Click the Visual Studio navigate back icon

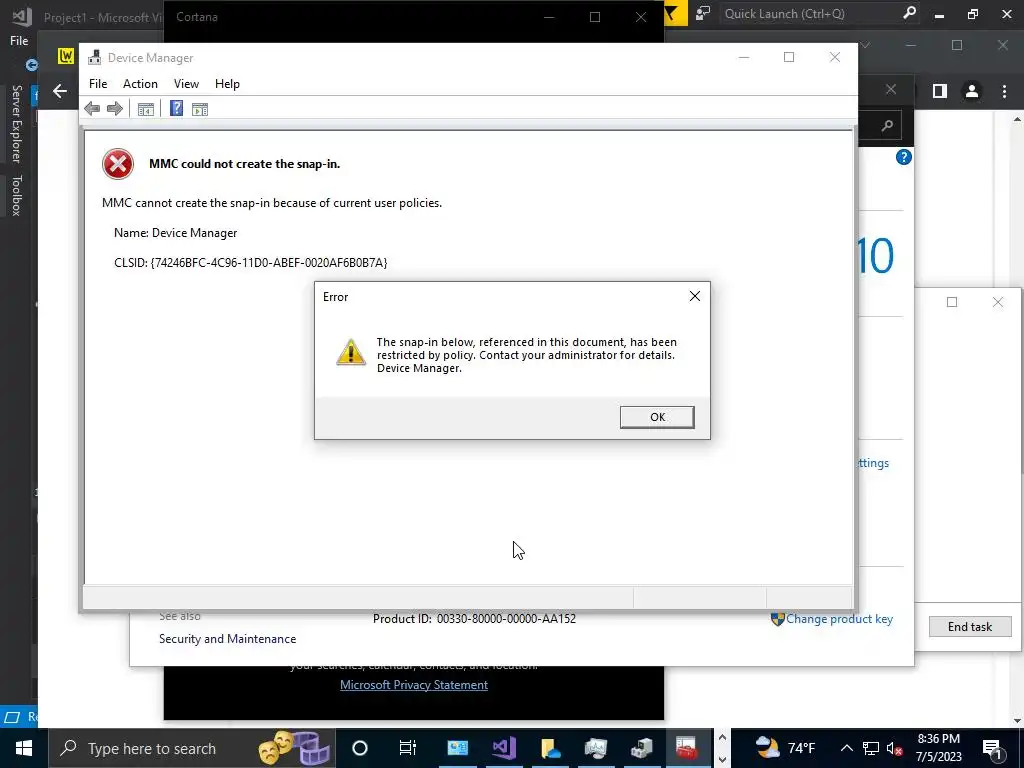[x=31, y=65]
